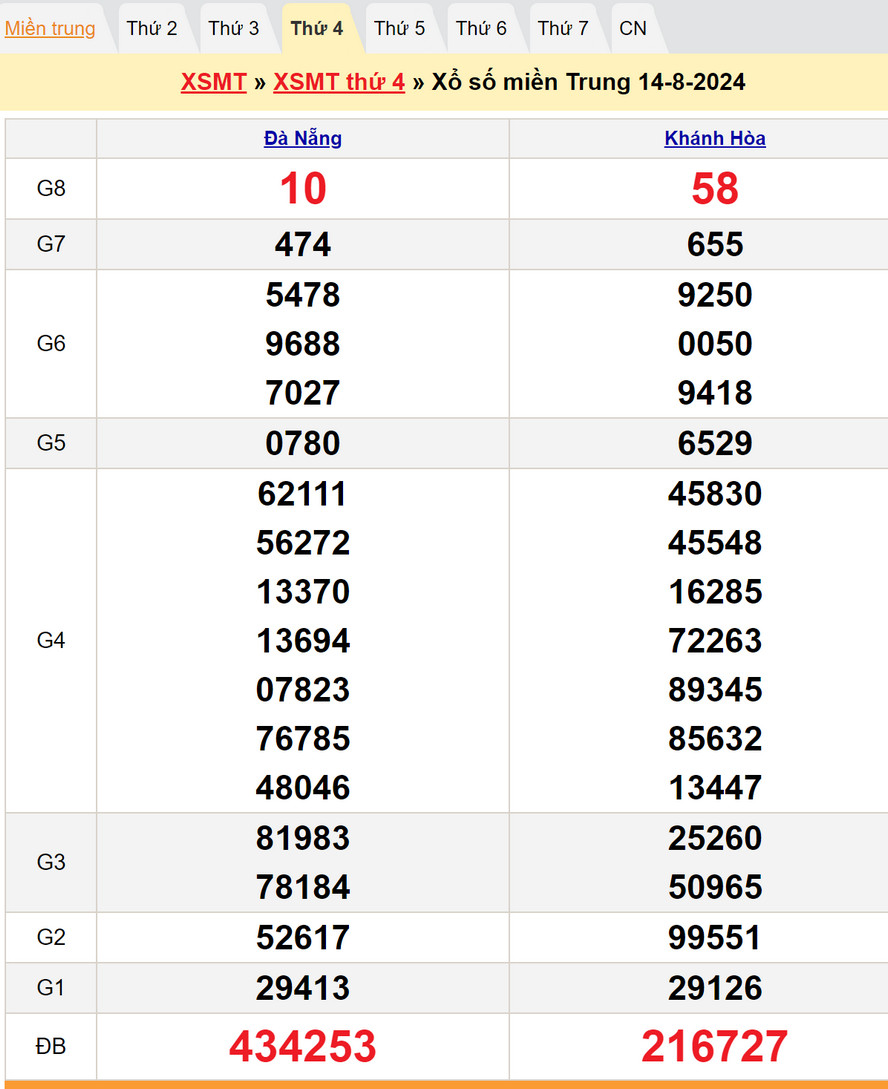Image resolution: width=888 pixels, height=1089 pixels.
Task: Open the XSMT thứ 4 breadcrumb link
Action: (x=339, y=82)
